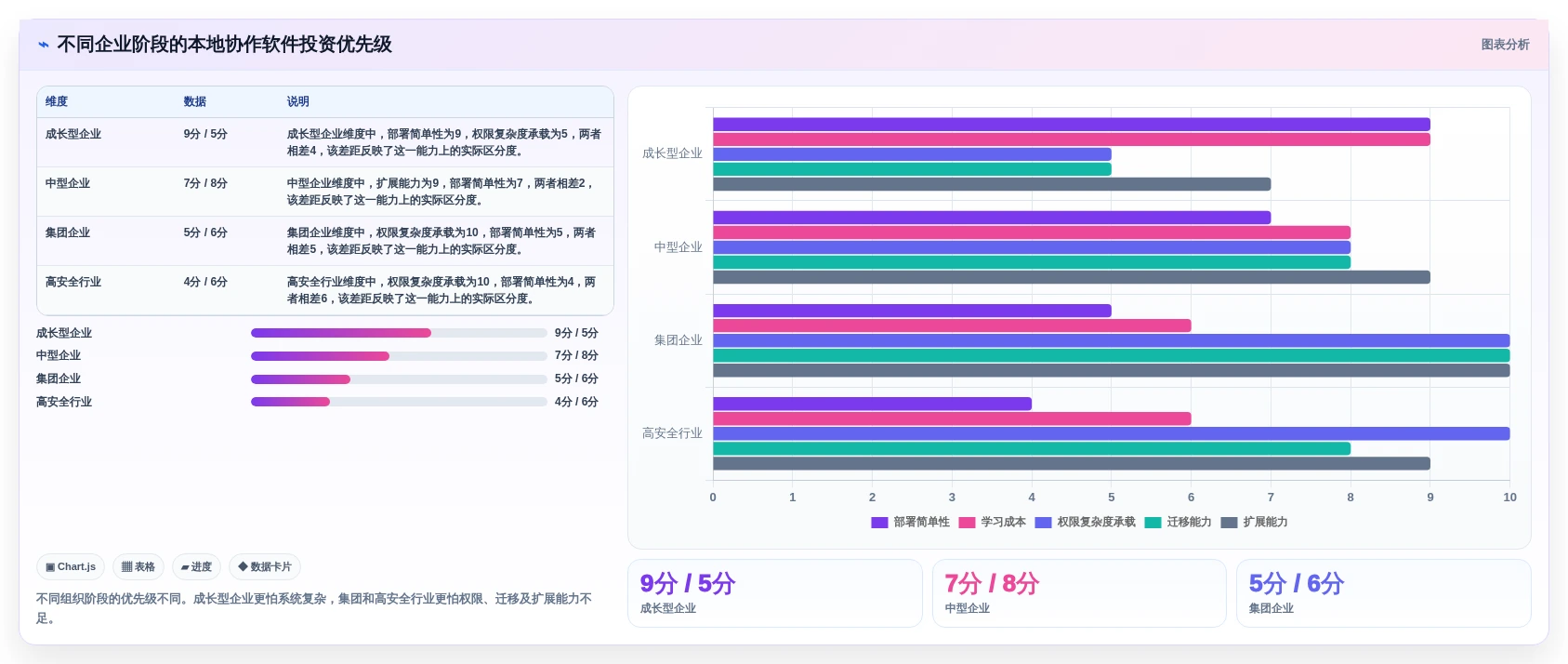Click the 5分 / 6分 value beside 集团企业 progress bar
The width and height of the screenshot is (1568, 664).
click(x=576, y=379)
